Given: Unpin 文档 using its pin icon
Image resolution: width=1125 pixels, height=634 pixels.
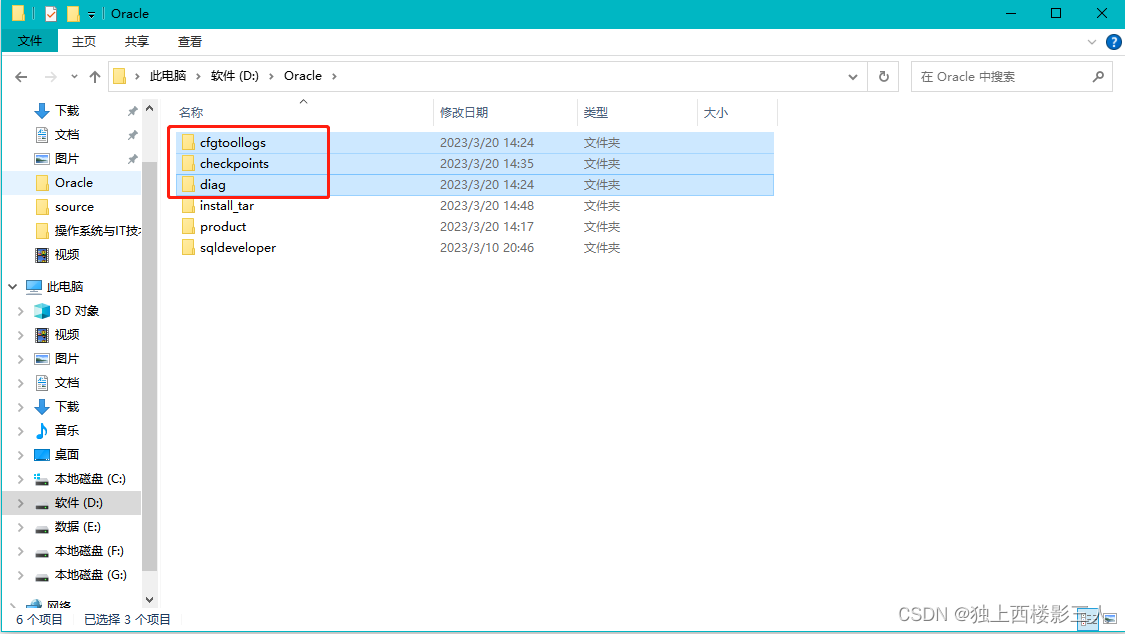Looking at the screenshot, I should click(x=132, y=135).
